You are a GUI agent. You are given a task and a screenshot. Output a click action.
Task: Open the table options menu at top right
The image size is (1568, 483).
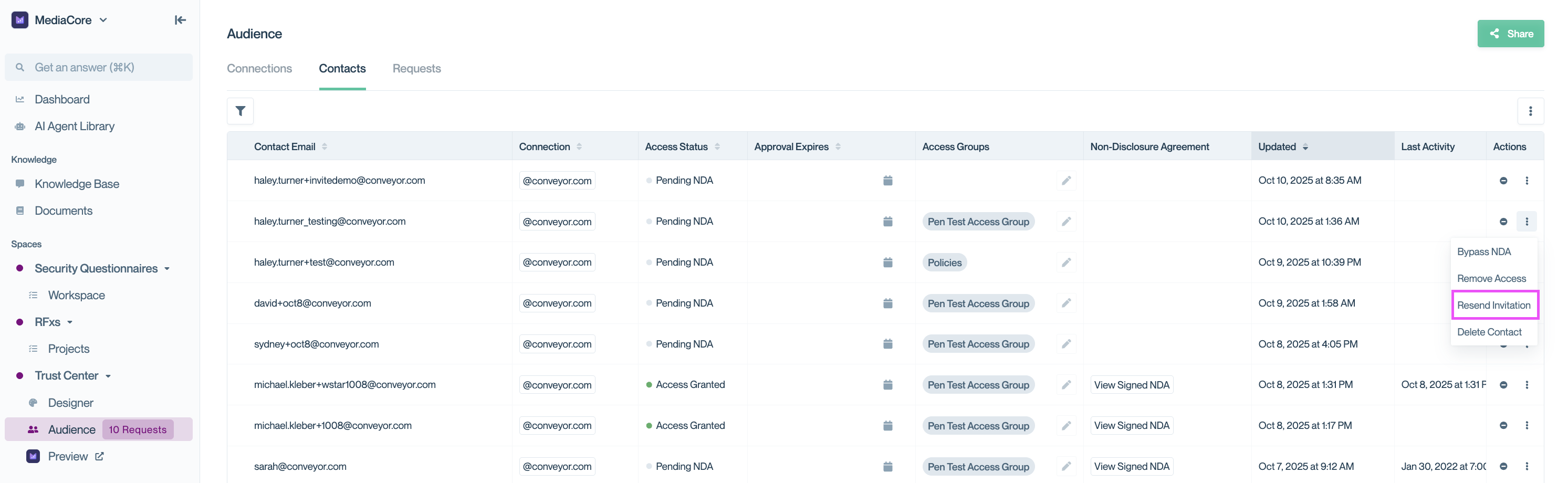click(1531, 111)
